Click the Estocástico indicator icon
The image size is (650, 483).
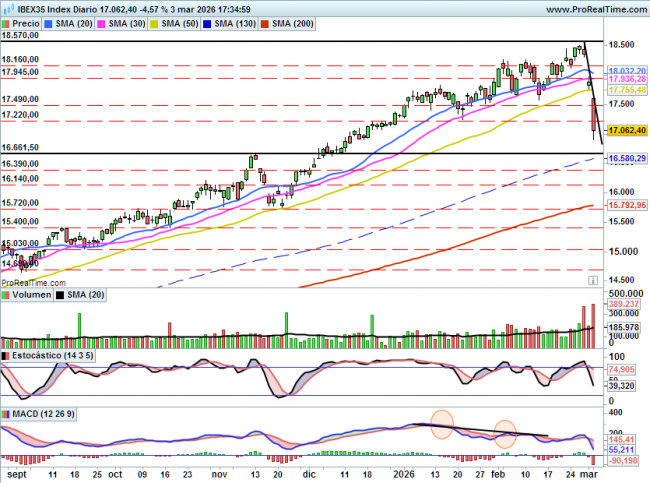tap(7, 355)
